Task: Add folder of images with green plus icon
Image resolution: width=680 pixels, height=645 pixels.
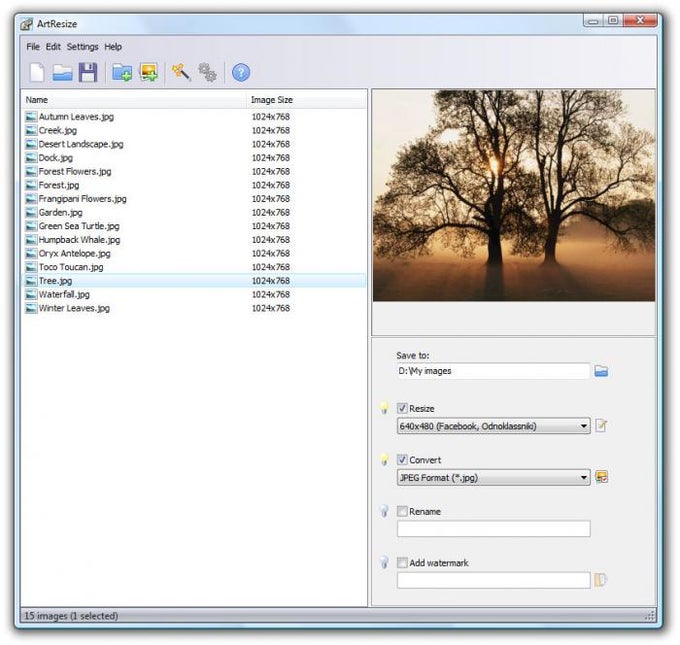Action: pos(122,72)
